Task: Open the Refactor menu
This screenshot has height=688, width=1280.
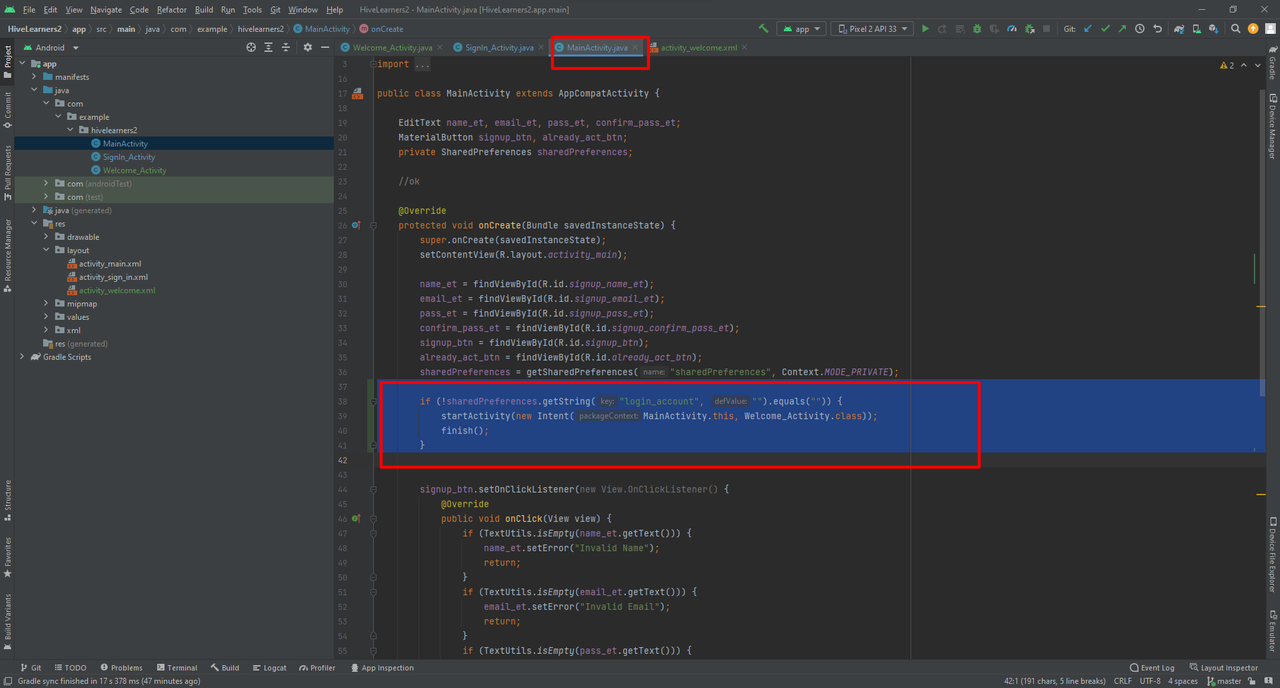Action: [171, 10]
